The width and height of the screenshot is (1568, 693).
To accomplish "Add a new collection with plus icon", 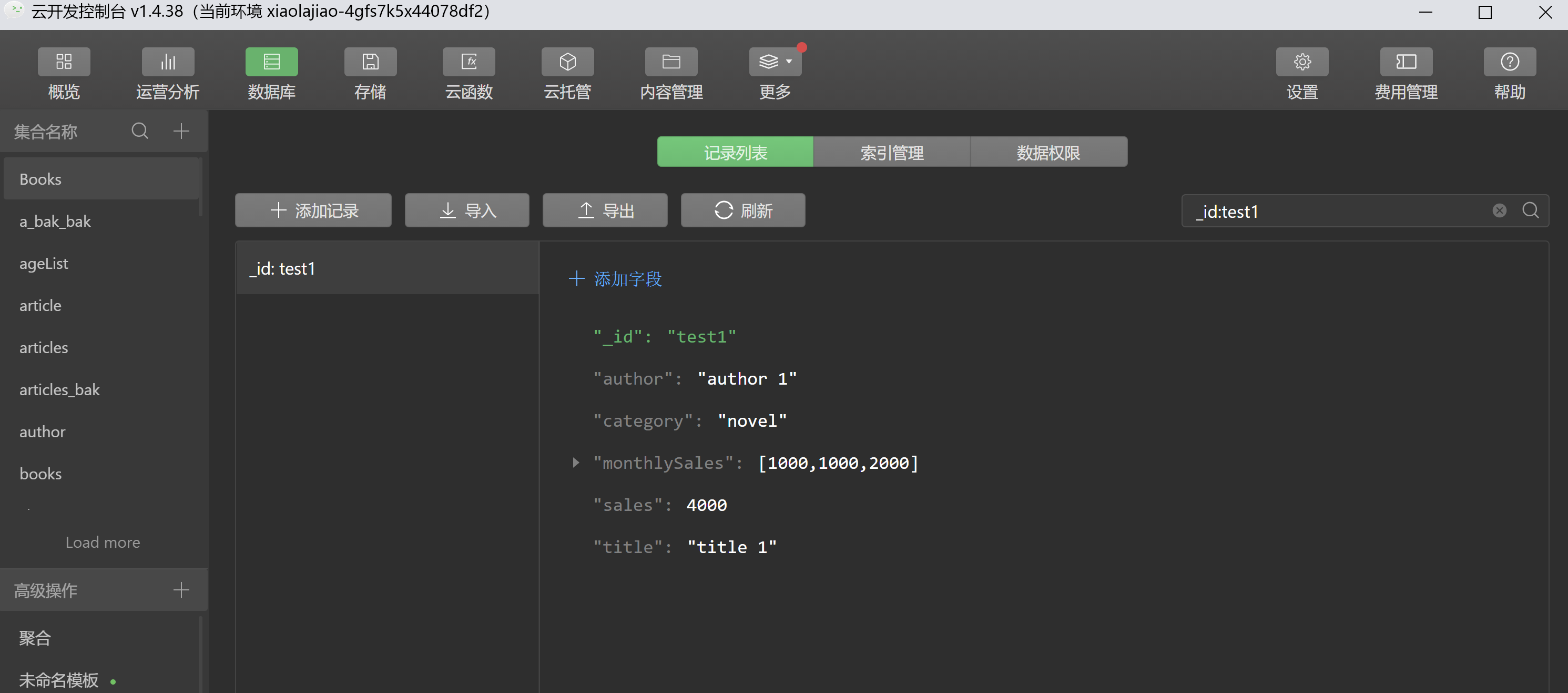I will click(181, 131).
